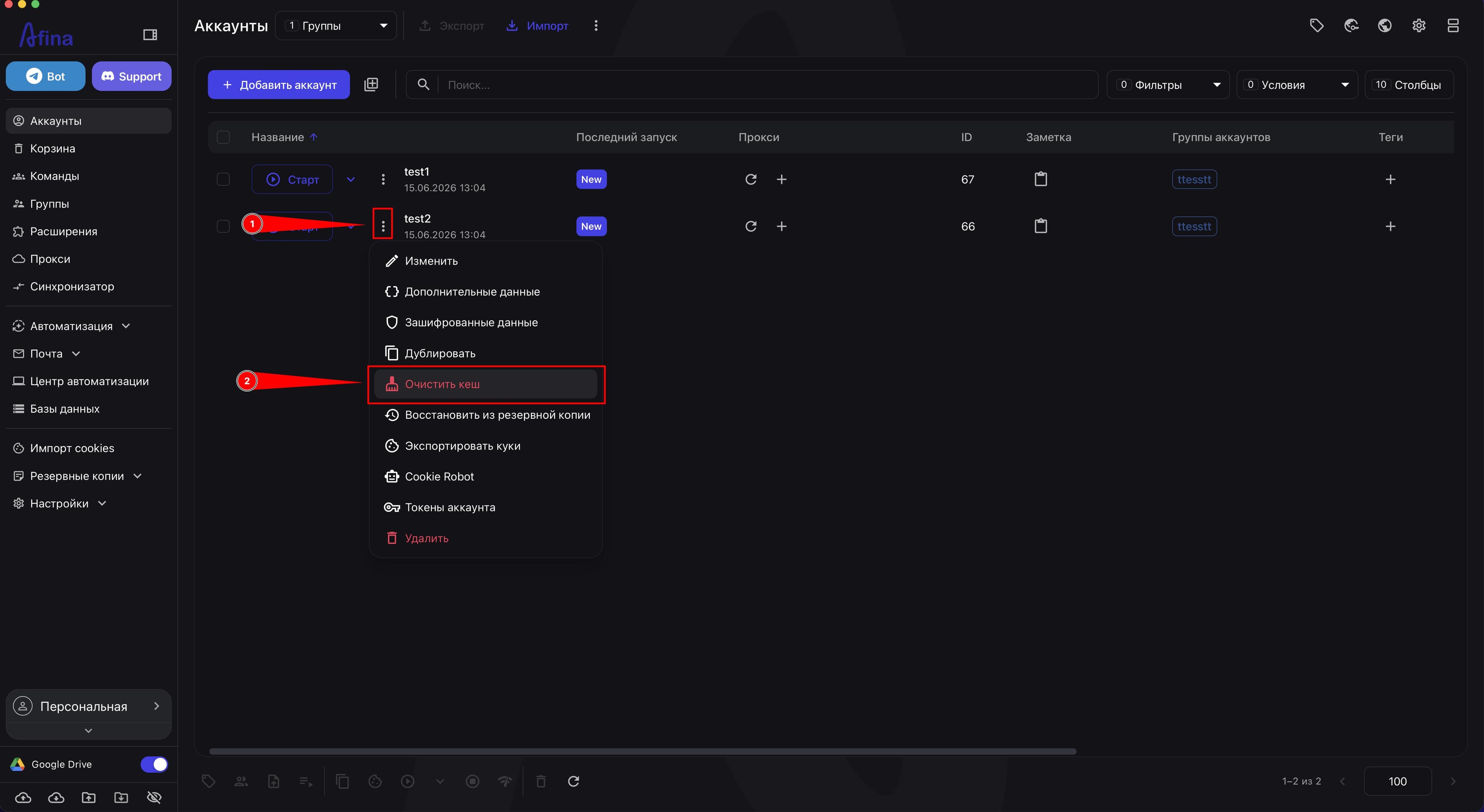Click the refresh icon in bottom toolbar
This screenshot has width=1484, height=812.
click(x=573, y=781)
